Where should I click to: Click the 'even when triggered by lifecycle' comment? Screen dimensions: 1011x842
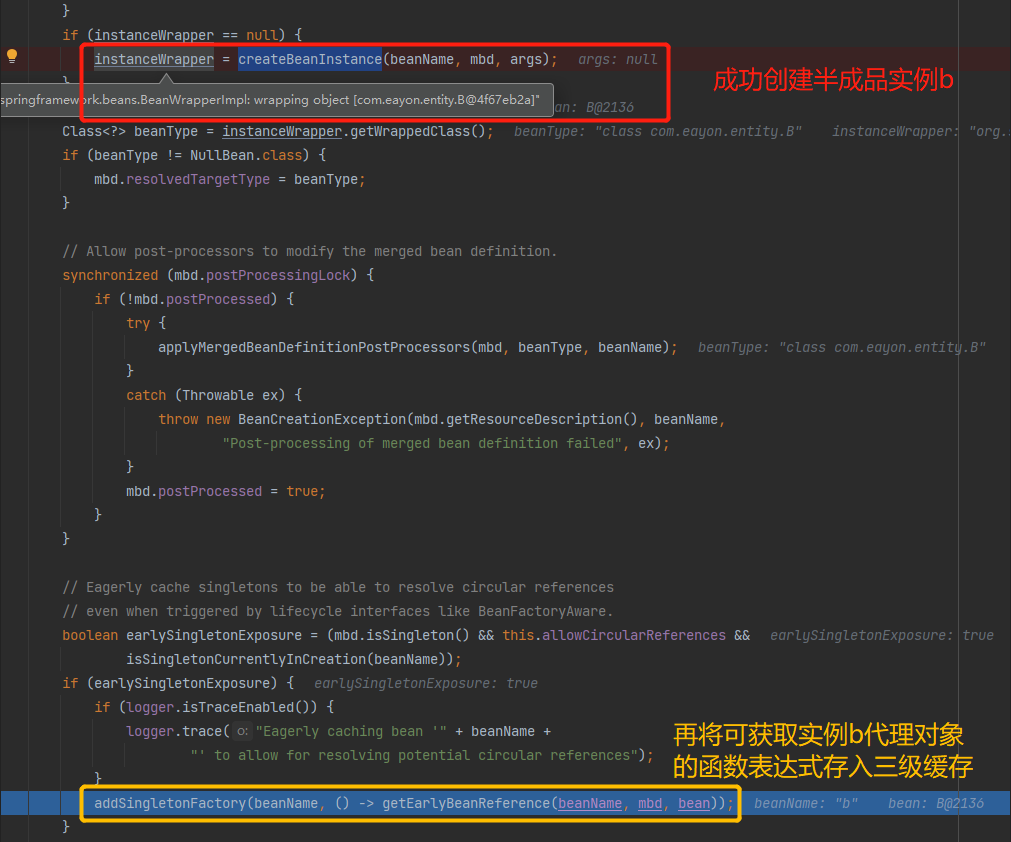tap(338, 611)
